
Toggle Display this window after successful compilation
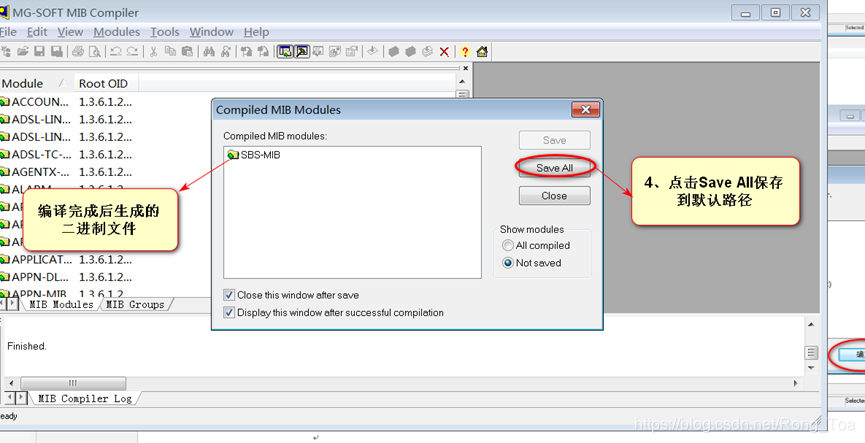click(x=229, y=312)
